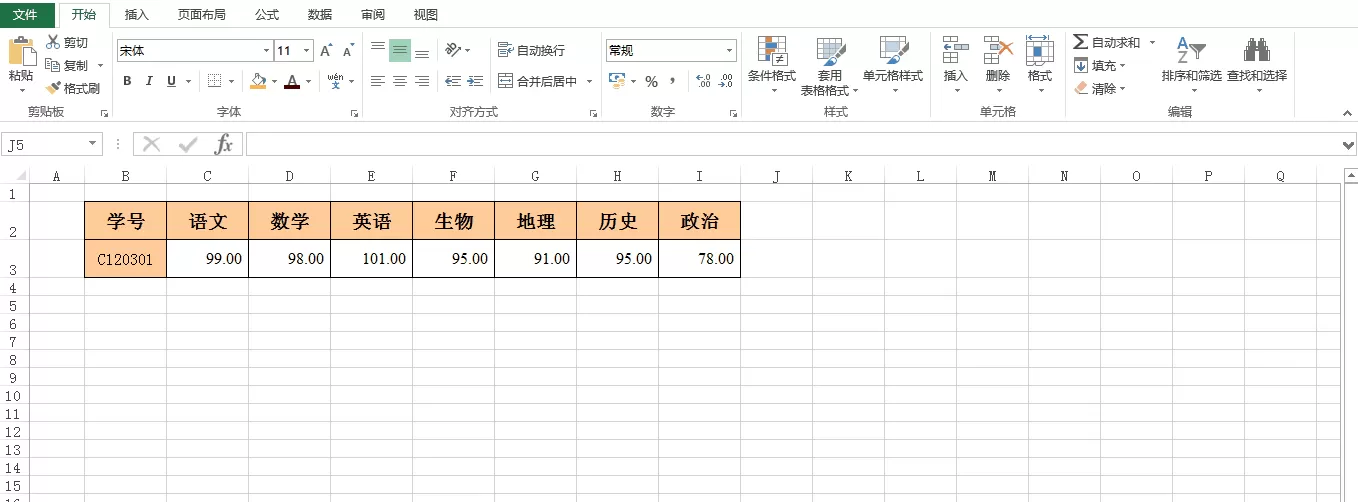Apply comma style number format
Screen dimensions: 1358x502
click(673, 81)
